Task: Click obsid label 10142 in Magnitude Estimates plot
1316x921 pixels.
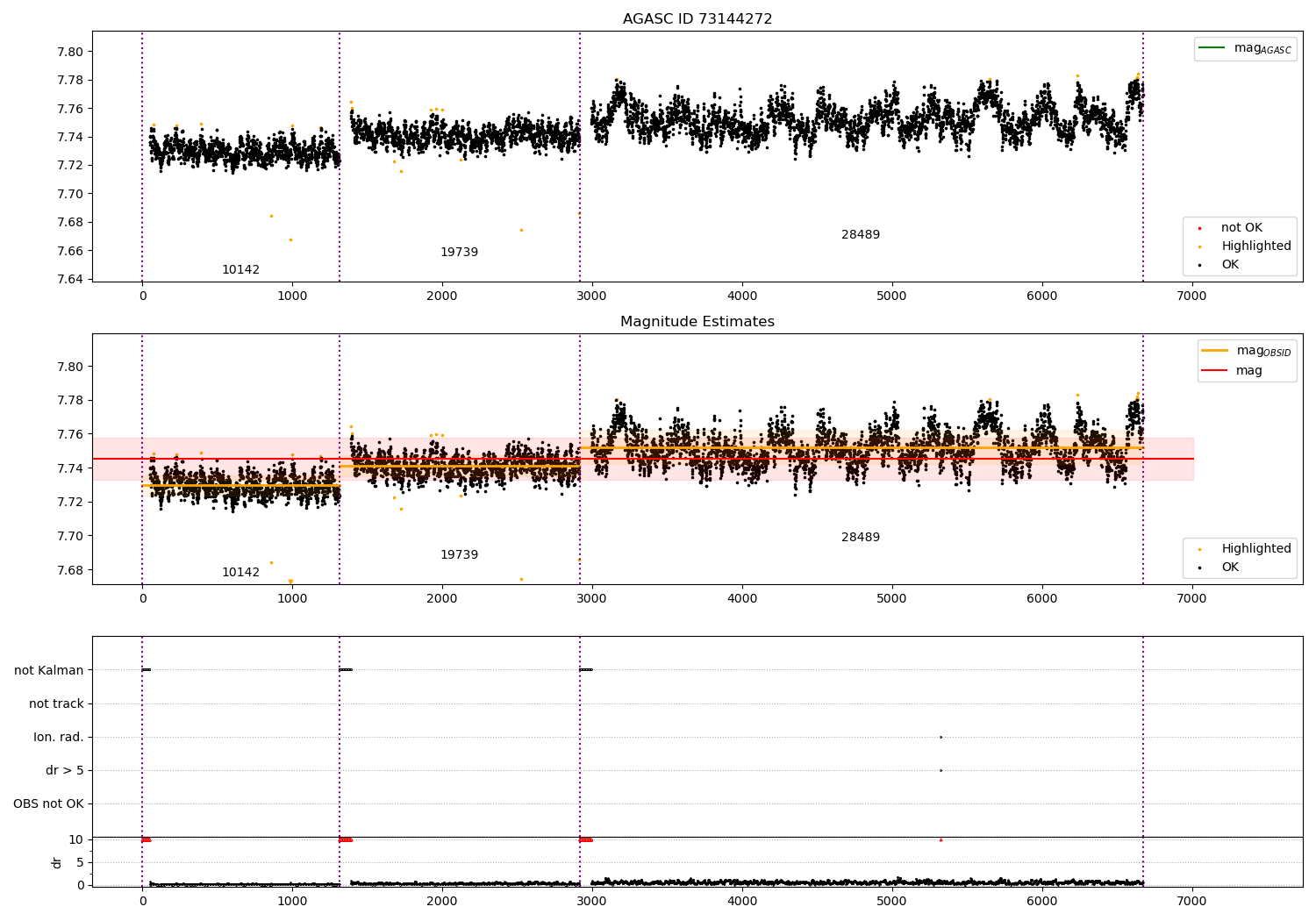Action: pos(240,572)
